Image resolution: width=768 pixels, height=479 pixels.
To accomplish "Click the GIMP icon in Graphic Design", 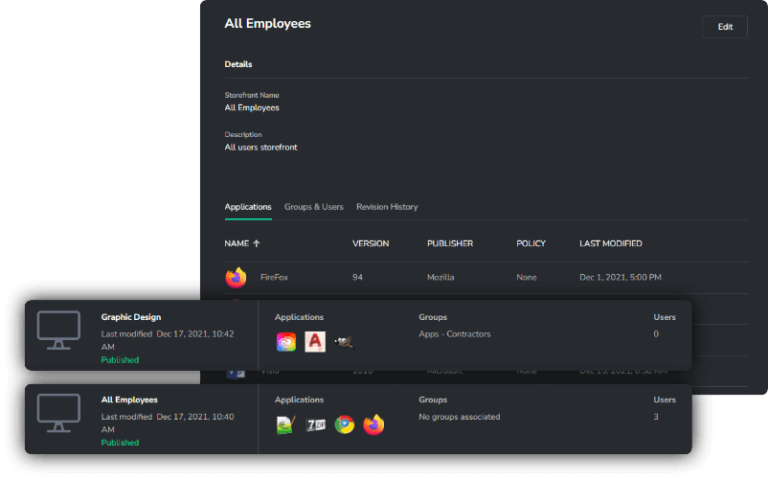I will click(344, 342).
